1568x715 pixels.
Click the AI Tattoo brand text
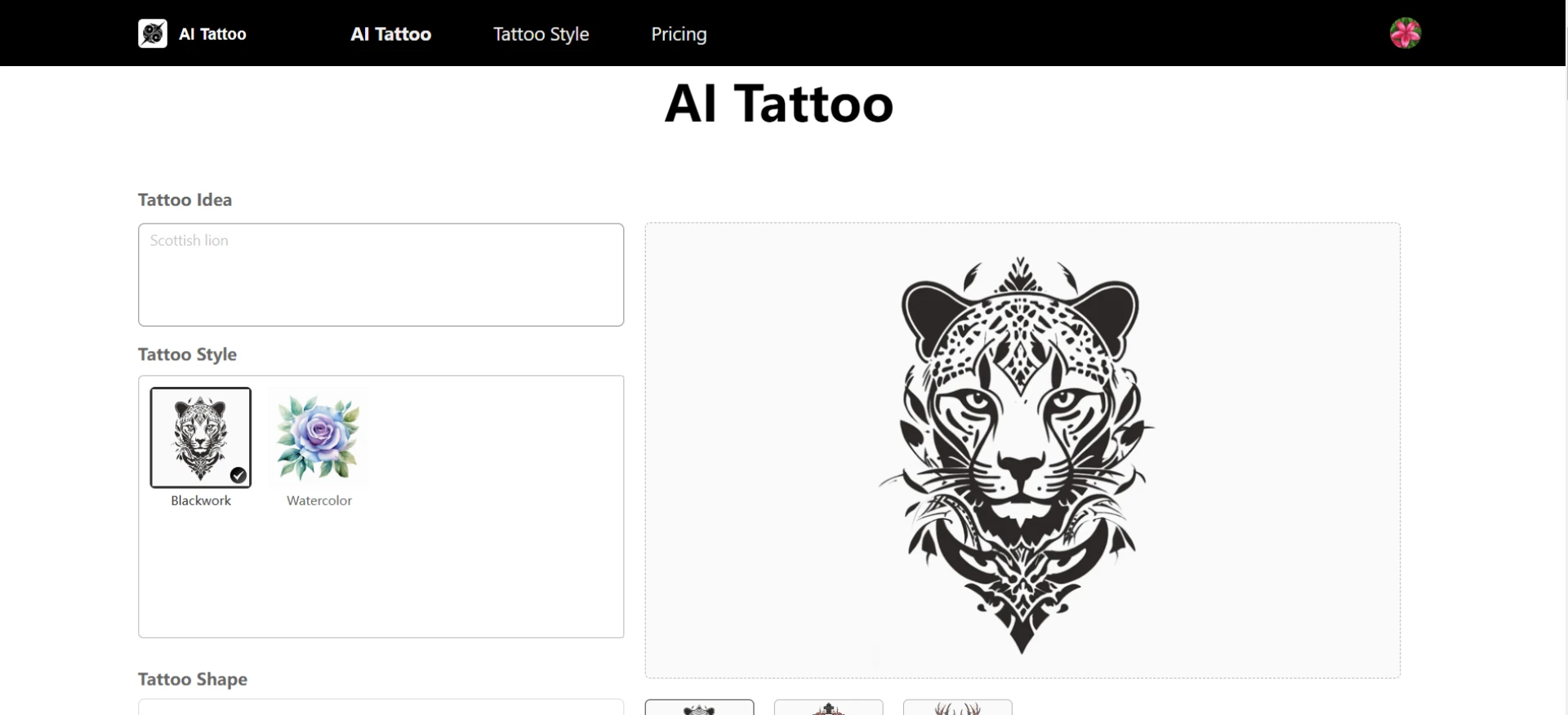click(212, 34)
